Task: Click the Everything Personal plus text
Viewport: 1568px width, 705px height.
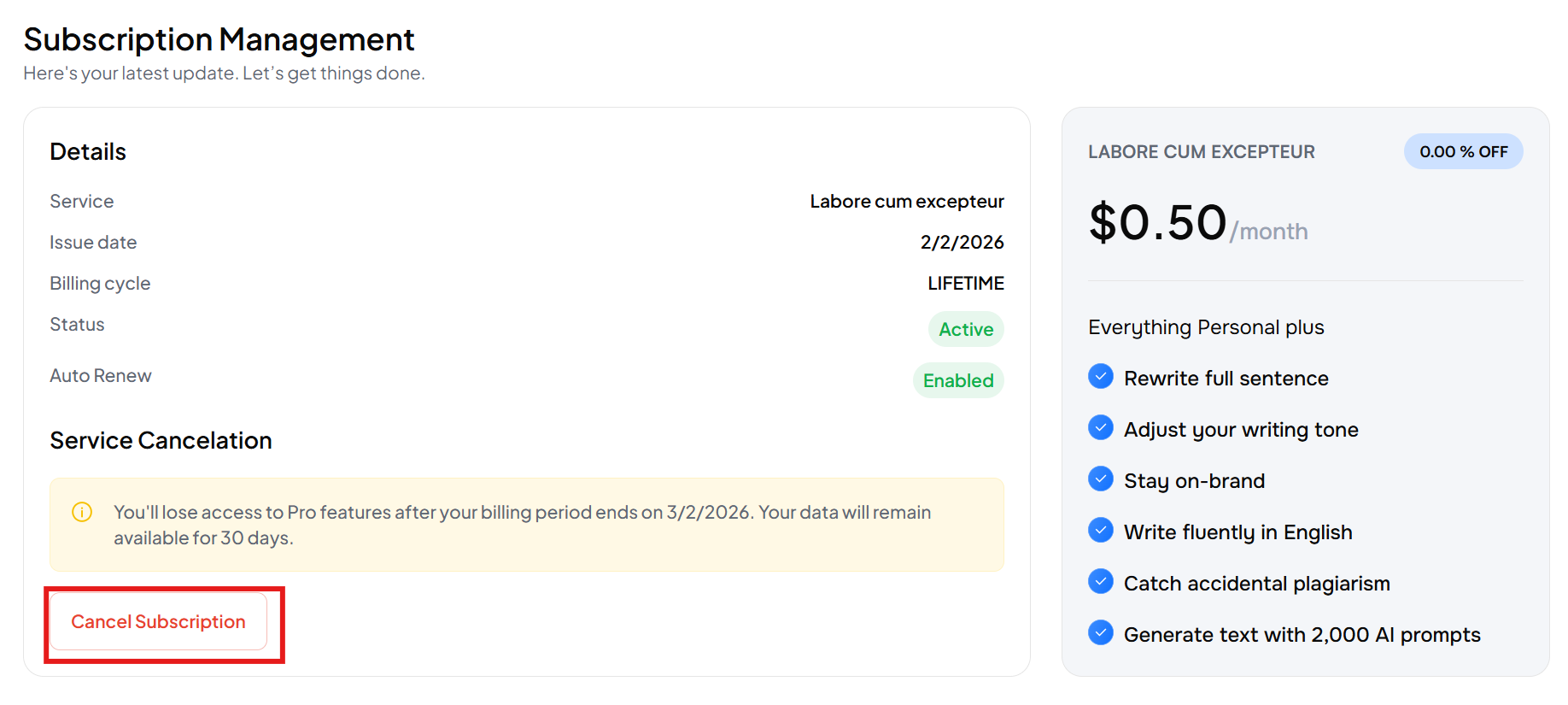Action: [1206, 327]
